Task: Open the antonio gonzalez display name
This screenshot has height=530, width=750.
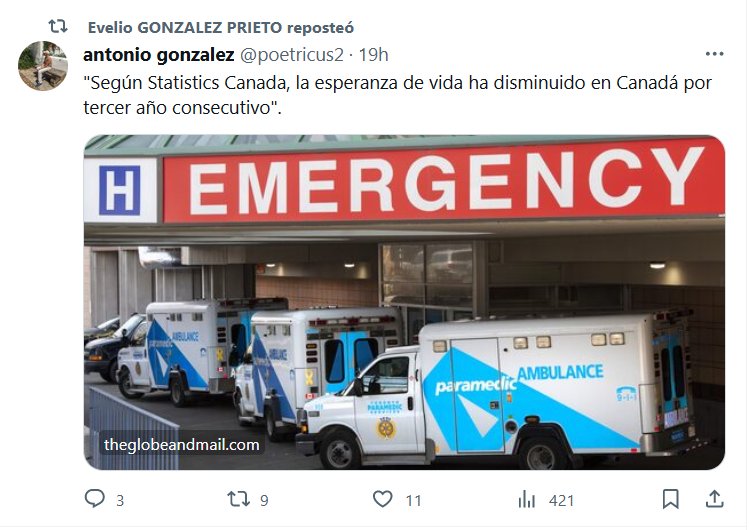Action: click(x=159, y=55)
